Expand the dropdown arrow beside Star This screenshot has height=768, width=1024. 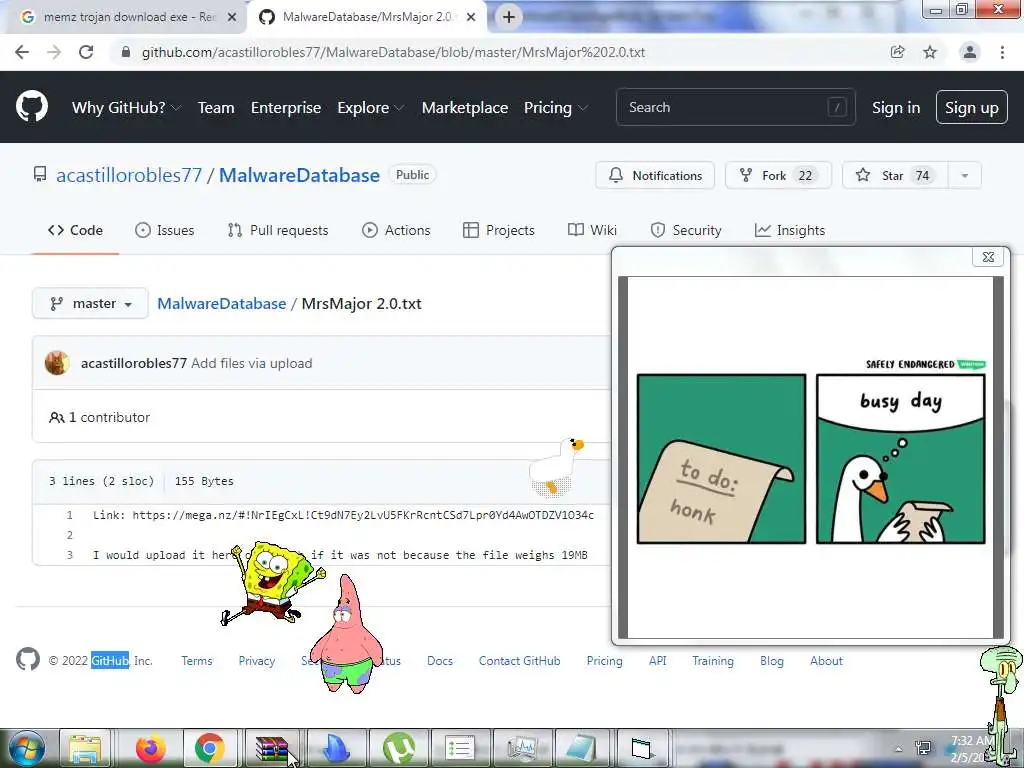tap(965, 175)
